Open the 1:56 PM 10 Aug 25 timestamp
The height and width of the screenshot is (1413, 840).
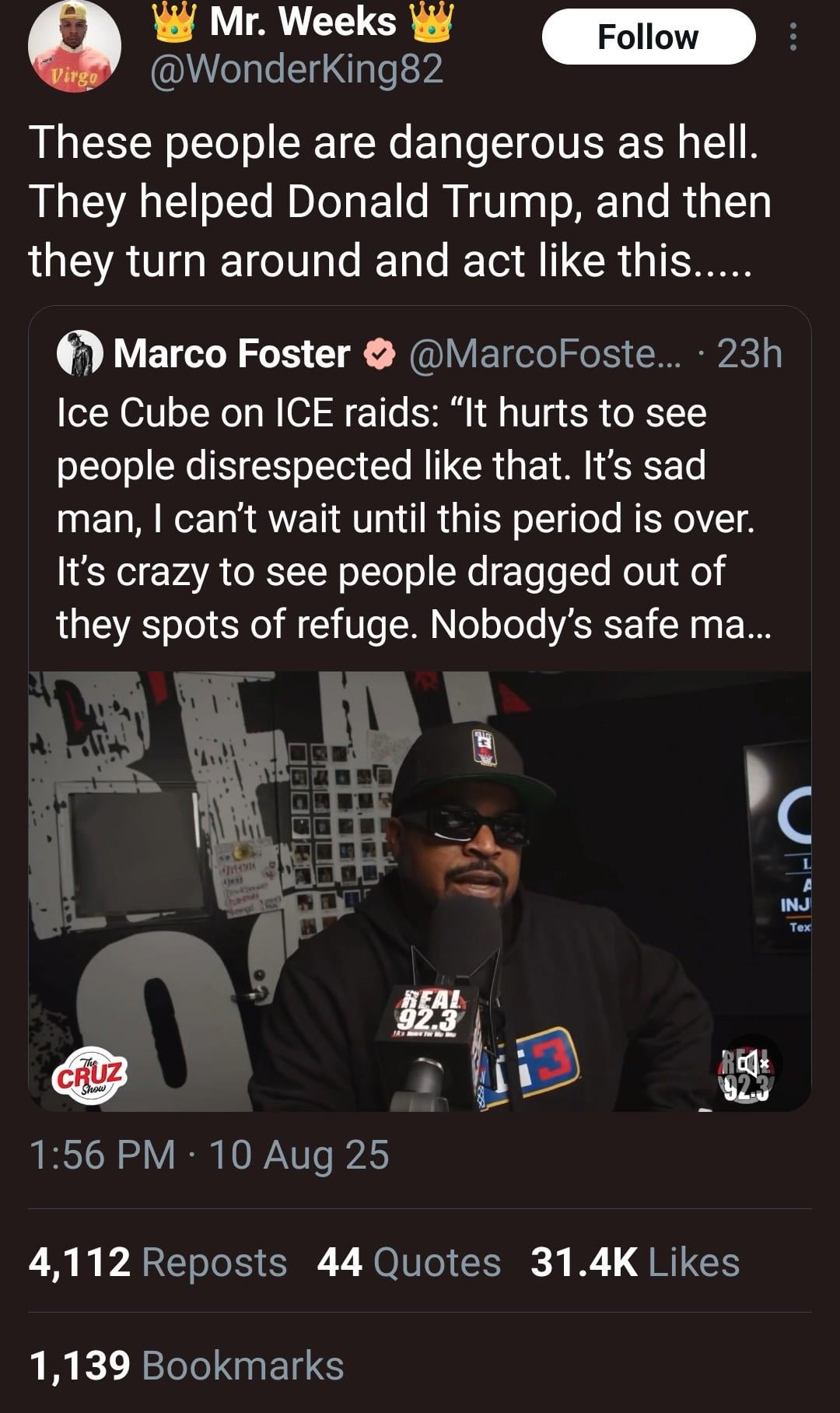pyautogui.click(x=209, y=1155)
